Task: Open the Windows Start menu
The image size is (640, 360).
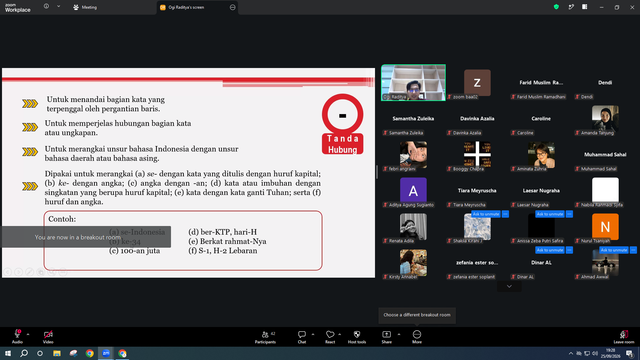Action: click(8, 353)
